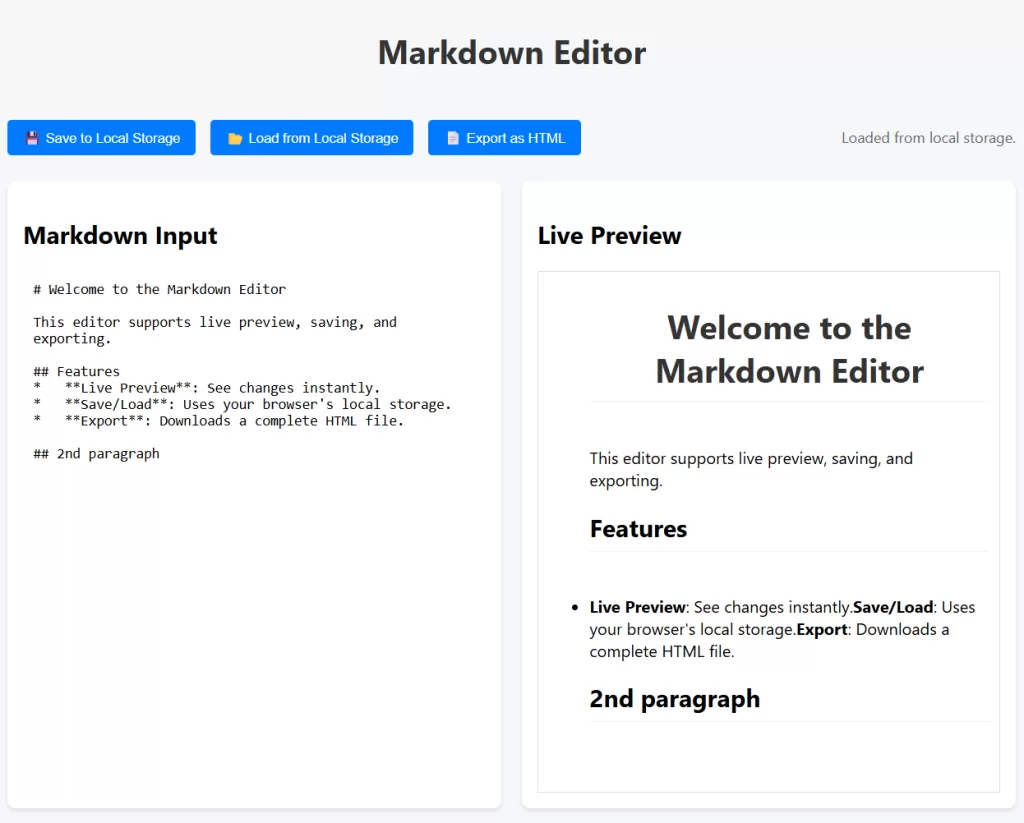Click the "Markdown Editor" page title
The height and width of the screenshot is (823, 1024).
(511, 52)
